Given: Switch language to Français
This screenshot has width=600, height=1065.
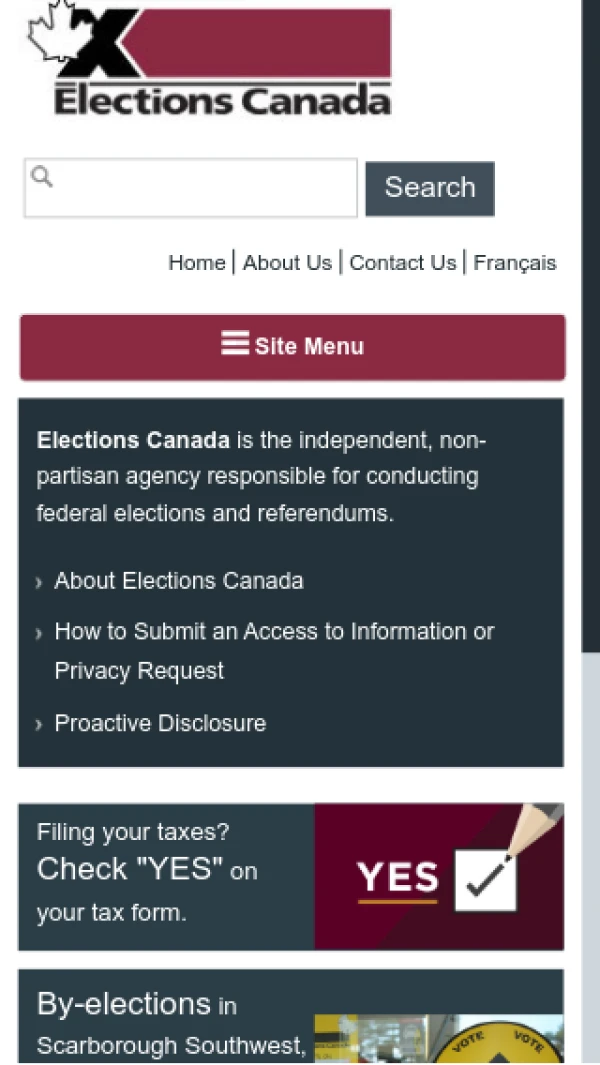Looking at the screenshot, I should [514, 263].
